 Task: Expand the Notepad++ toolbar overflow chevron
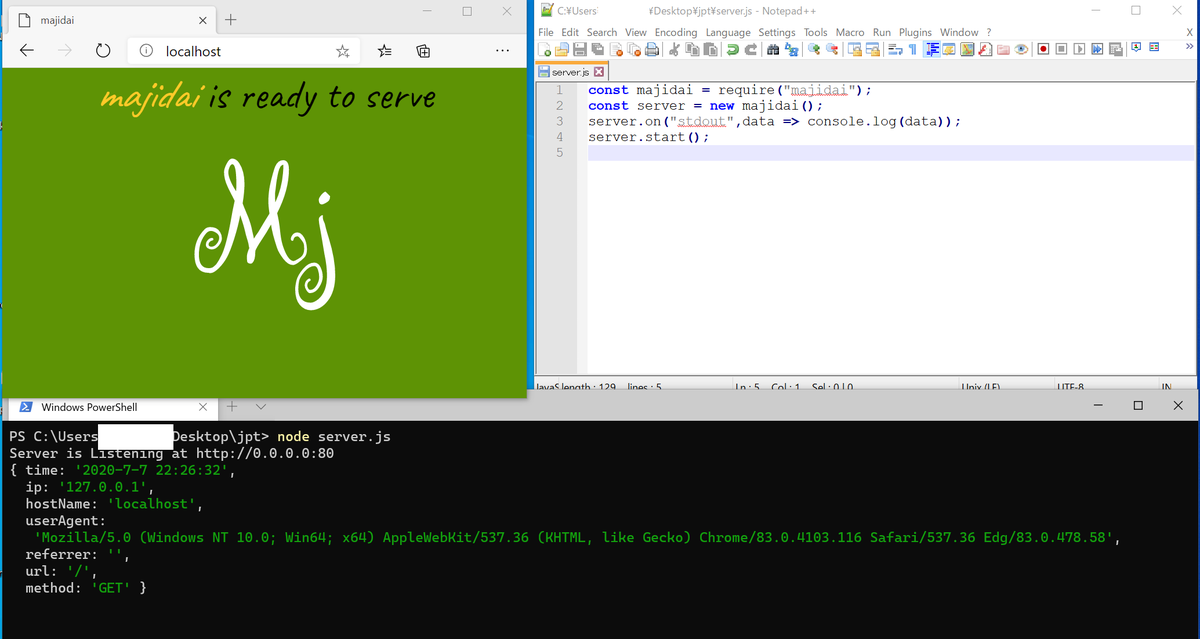[1189, 47]
